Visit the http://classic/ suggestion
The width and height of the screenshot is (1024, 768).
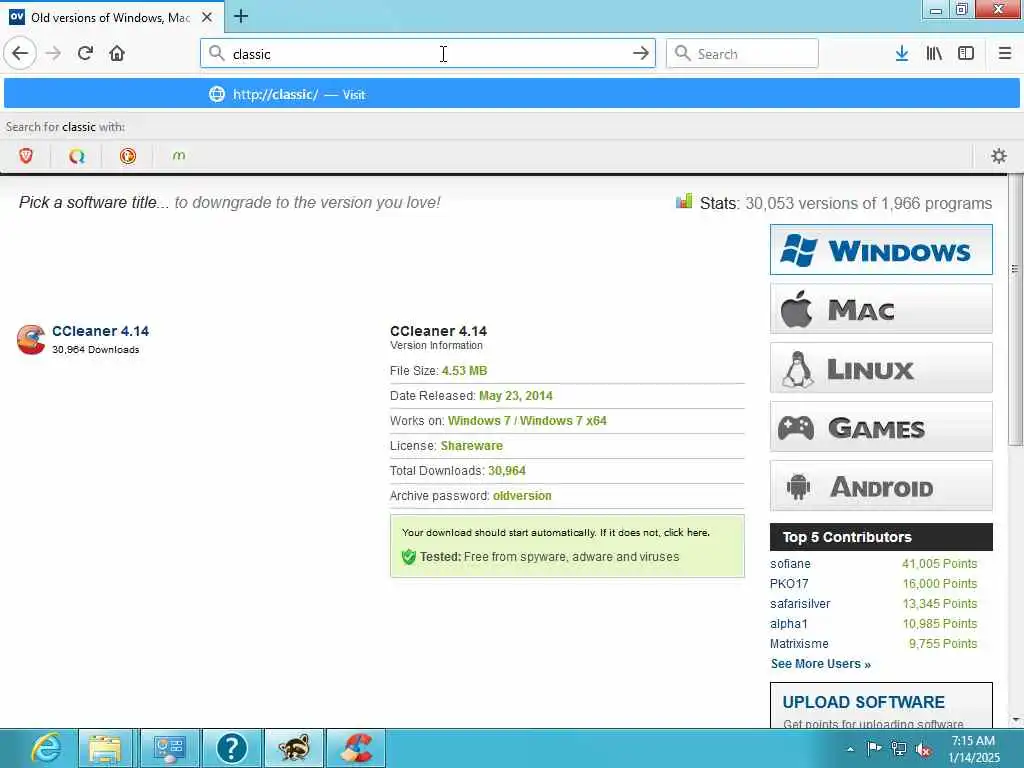[511, 94]
